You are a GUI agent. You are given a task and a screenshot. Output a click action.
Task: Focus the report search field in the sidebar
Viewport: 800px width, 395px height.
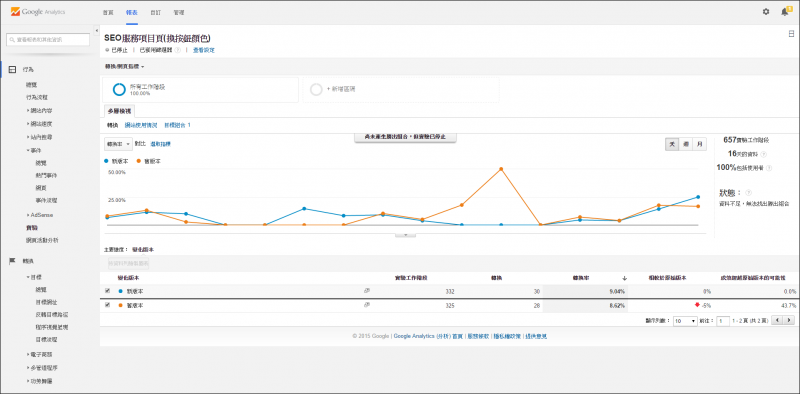(x=47, y=39)
